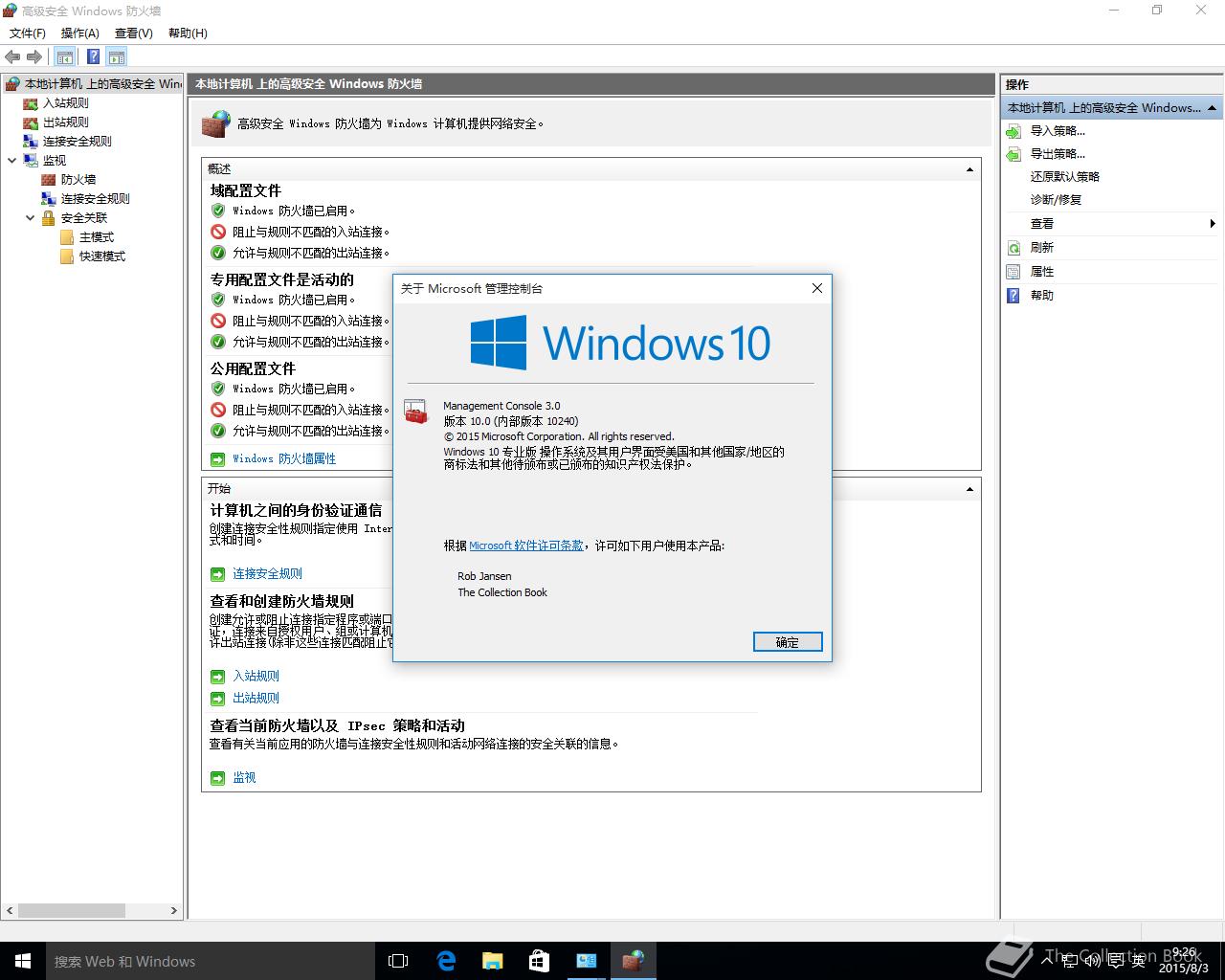Click the left scroll arrow of tree pane

pyautogui.click(x=10, y=910)
